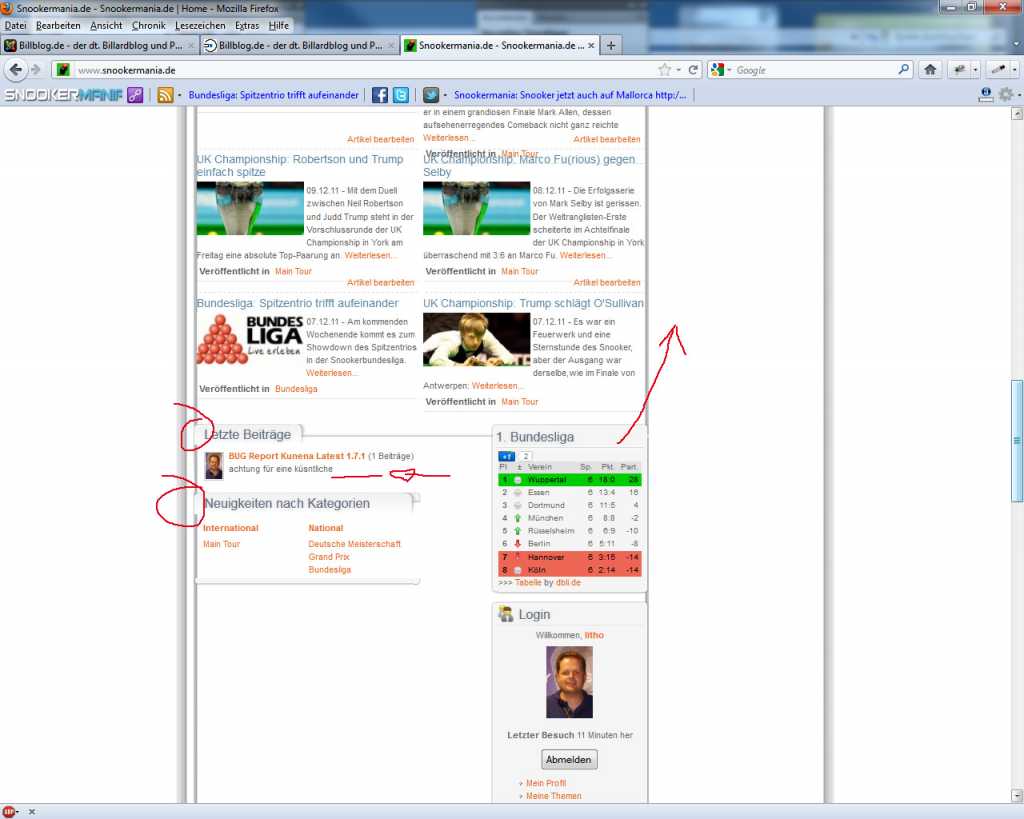This screenshot has width=1024, height=819.
Task: Open the Google search engine dropdown
Action: click(721, 70)
